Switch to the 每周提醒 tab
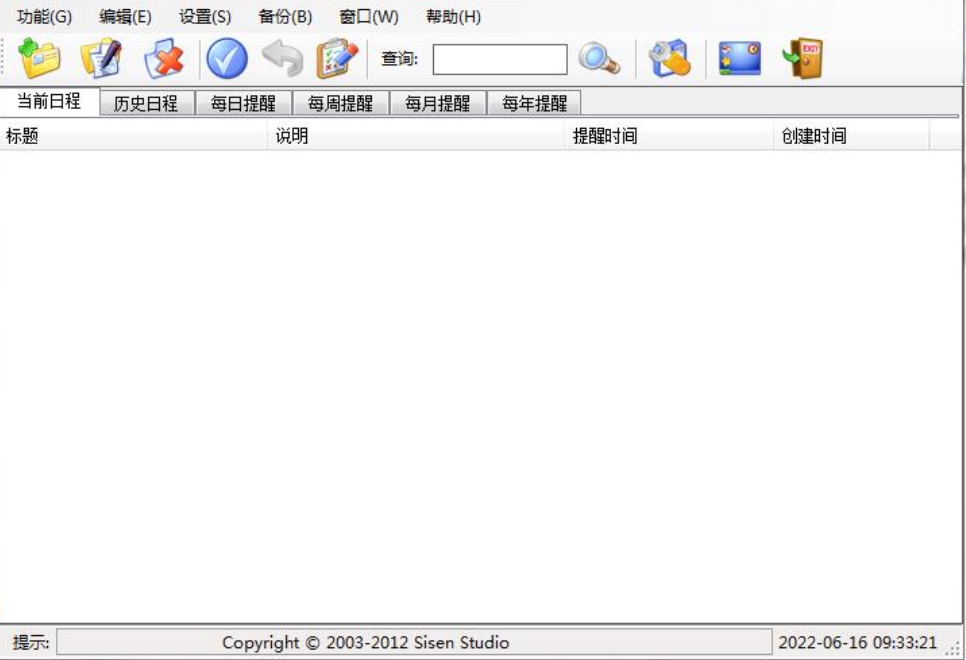The image size is (966, 660). click(341, 103)
